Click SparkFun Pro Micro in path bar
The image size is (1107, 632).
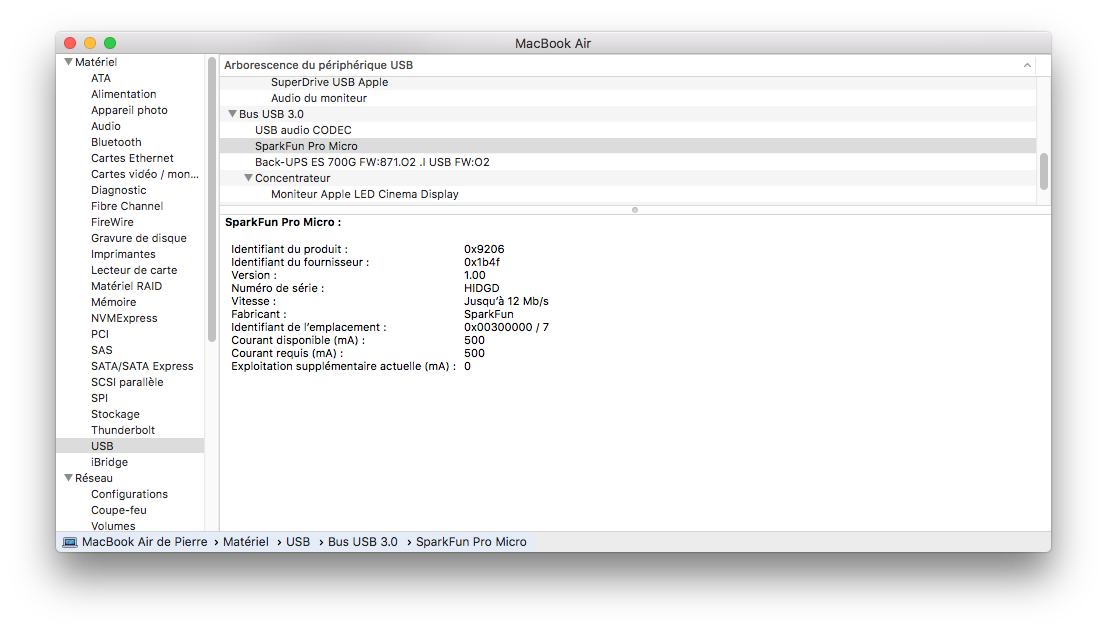(x=471, y=542)
